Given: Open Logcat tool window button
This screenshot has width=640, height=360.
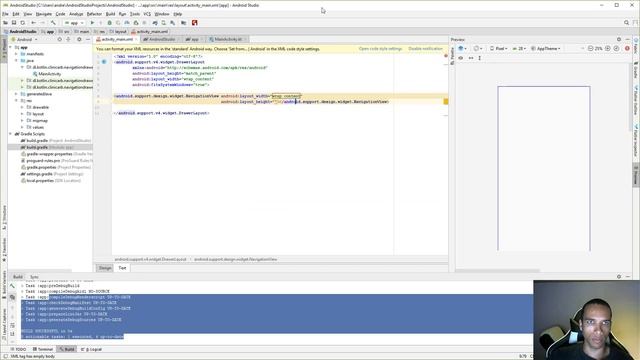Looking at the screenshot, I should point(91,349).
